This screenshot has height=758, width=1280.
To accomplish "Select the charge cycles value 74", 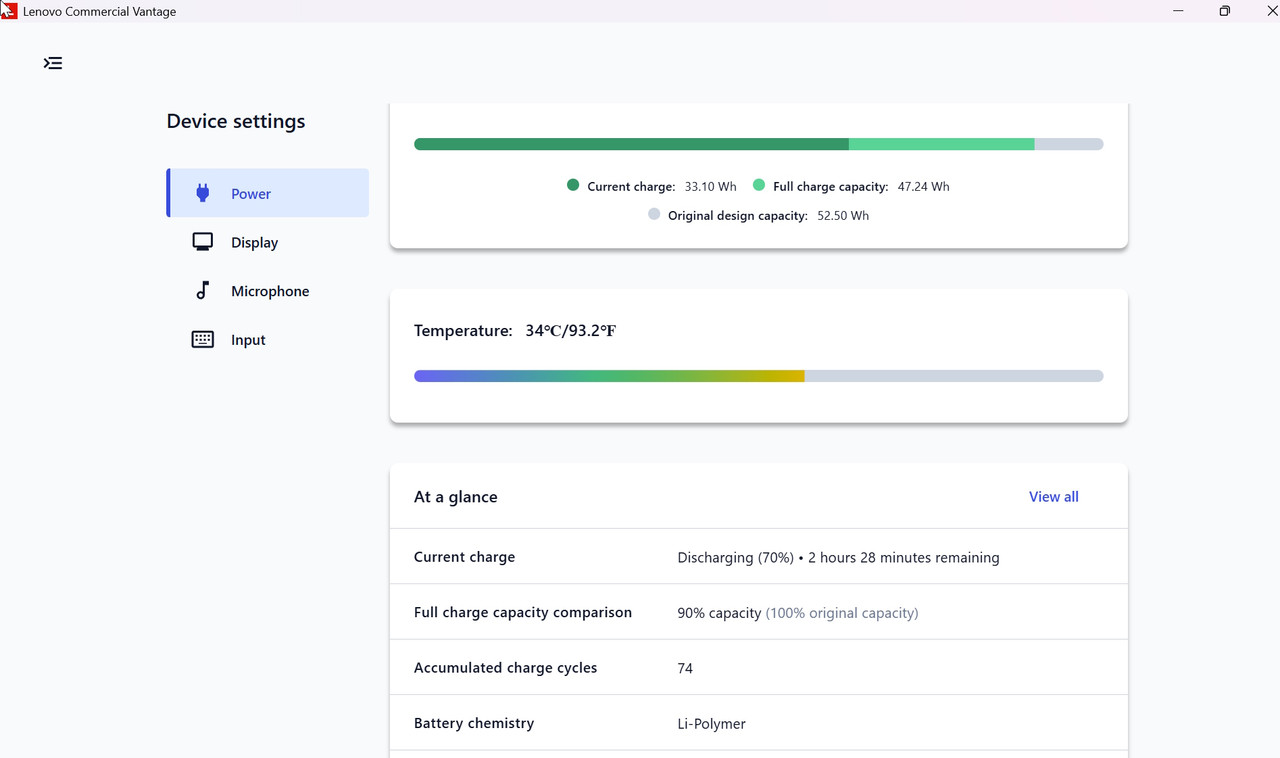I will (685, 668).
